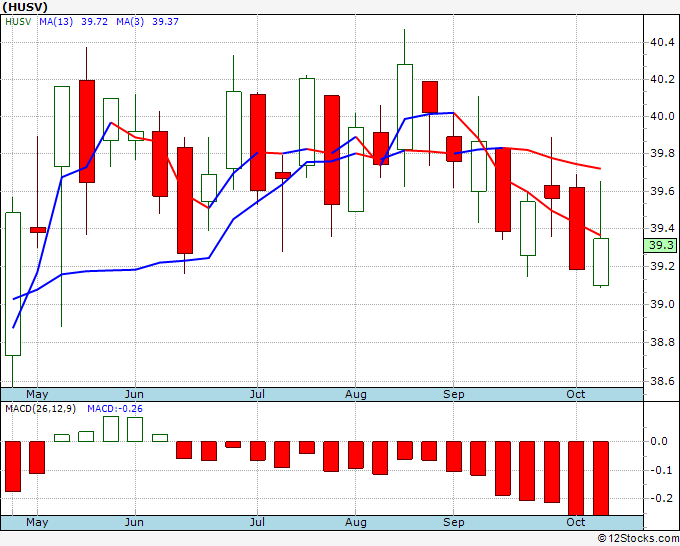Select the MA(3) legend label

(x=130, y=22)
